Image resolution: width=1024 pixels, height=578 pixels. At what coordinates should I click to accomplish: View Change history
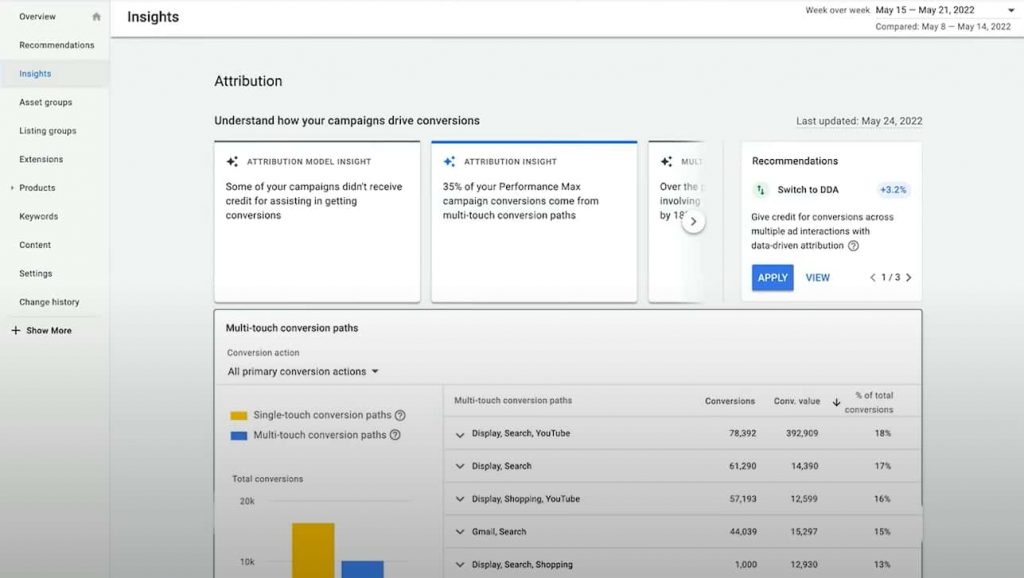[49, 302]
